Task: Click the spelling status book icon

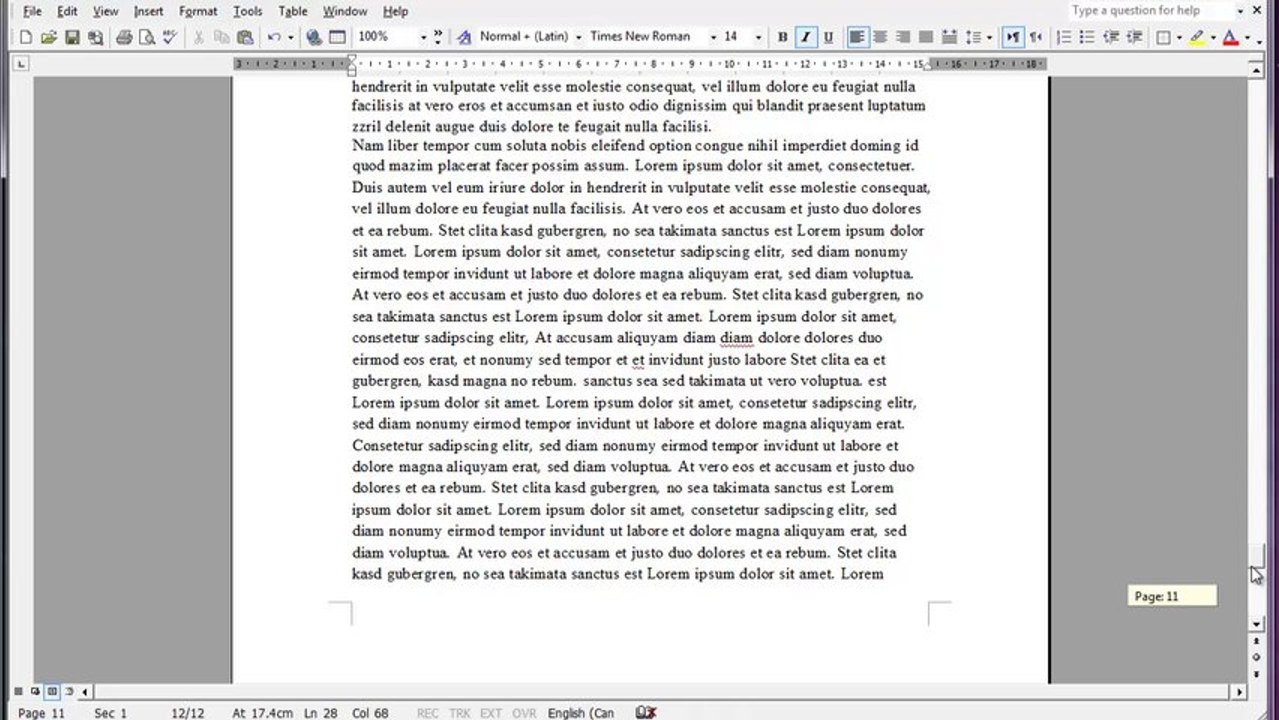Action: pos(646,713)
